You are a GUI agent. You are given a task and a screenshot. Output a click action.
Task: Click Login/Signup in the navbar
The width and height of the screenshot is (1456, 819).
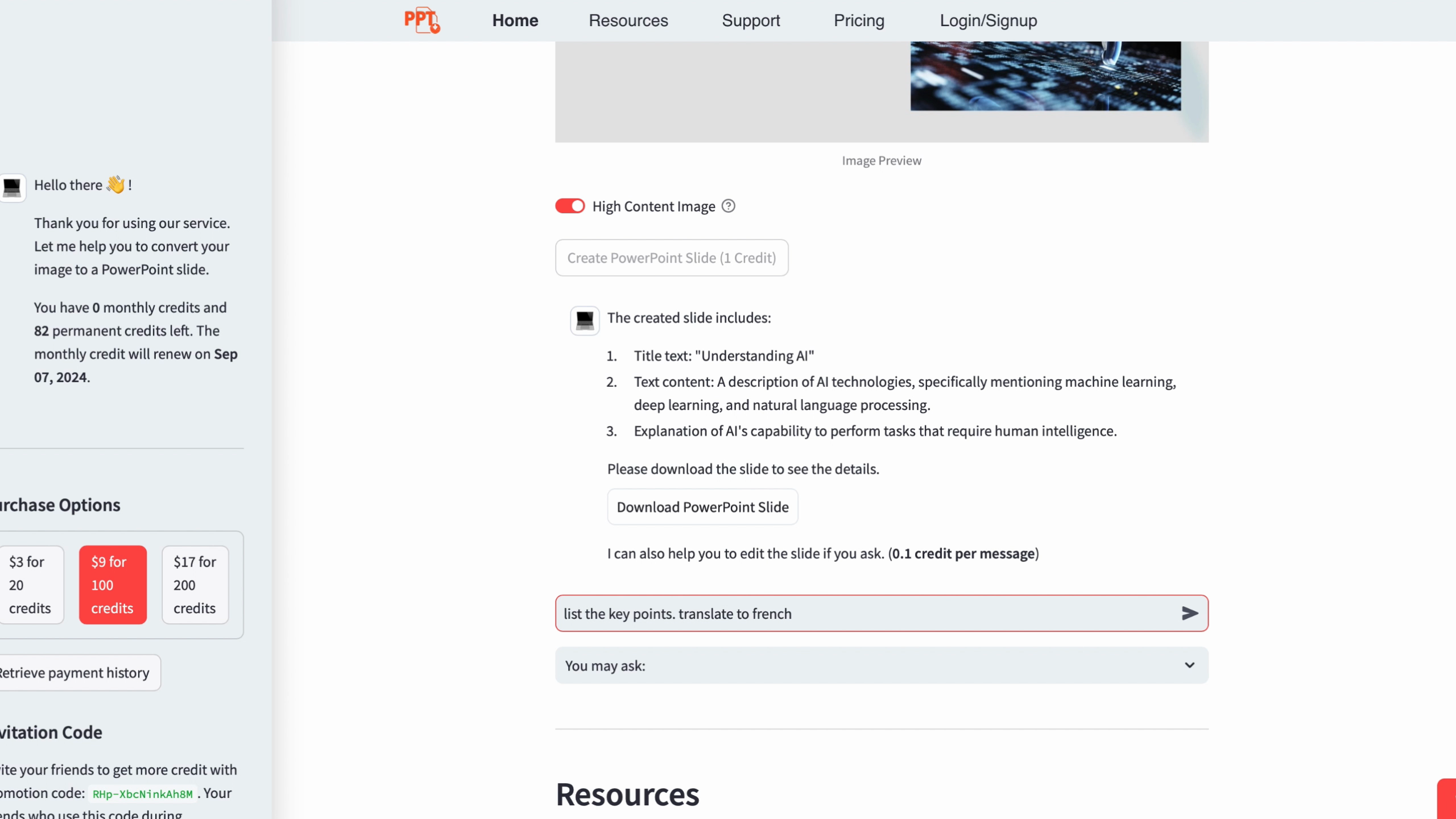tap(988, 20)
